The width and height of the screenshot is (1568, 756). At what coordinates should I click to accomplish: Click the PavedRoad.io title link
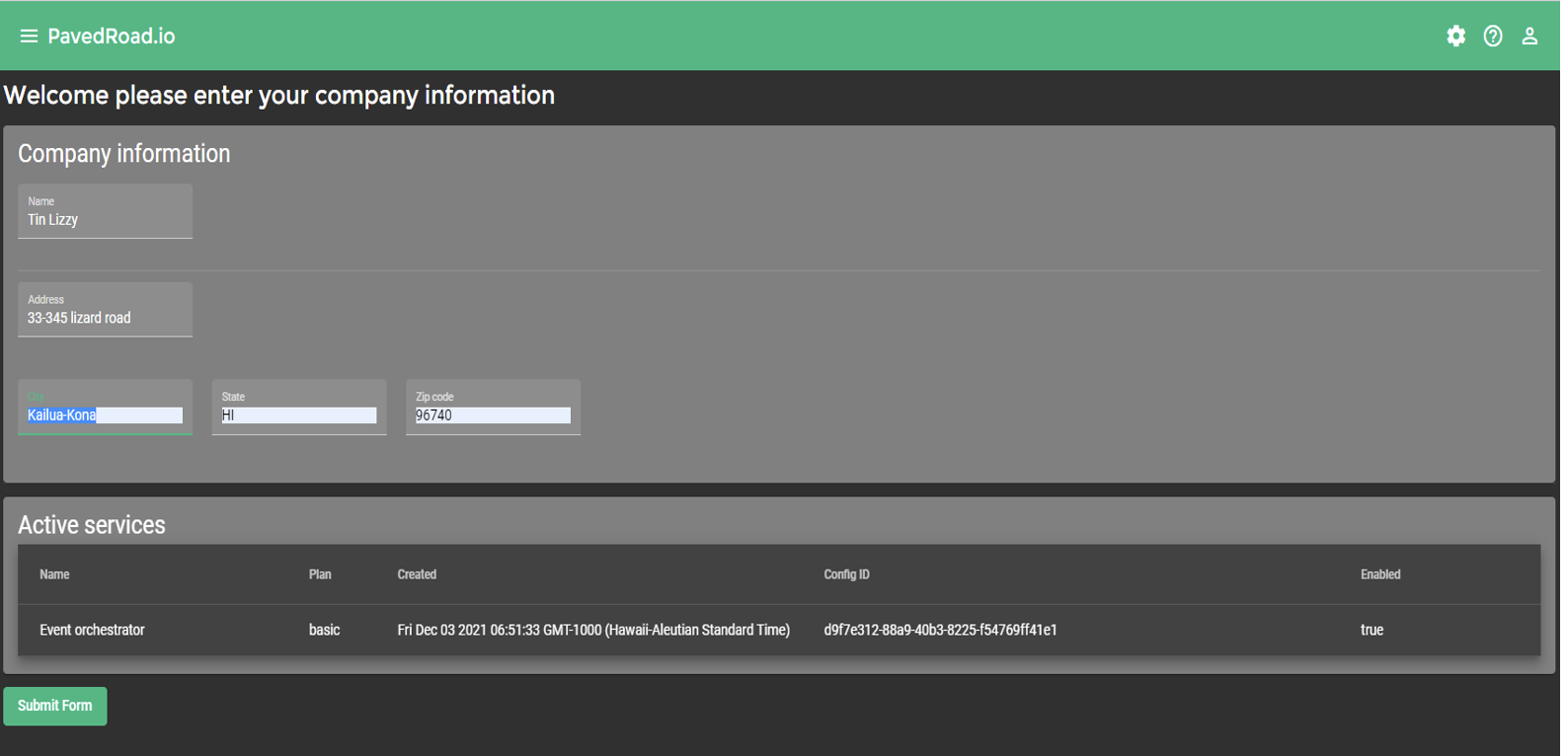tap(112, 36)
